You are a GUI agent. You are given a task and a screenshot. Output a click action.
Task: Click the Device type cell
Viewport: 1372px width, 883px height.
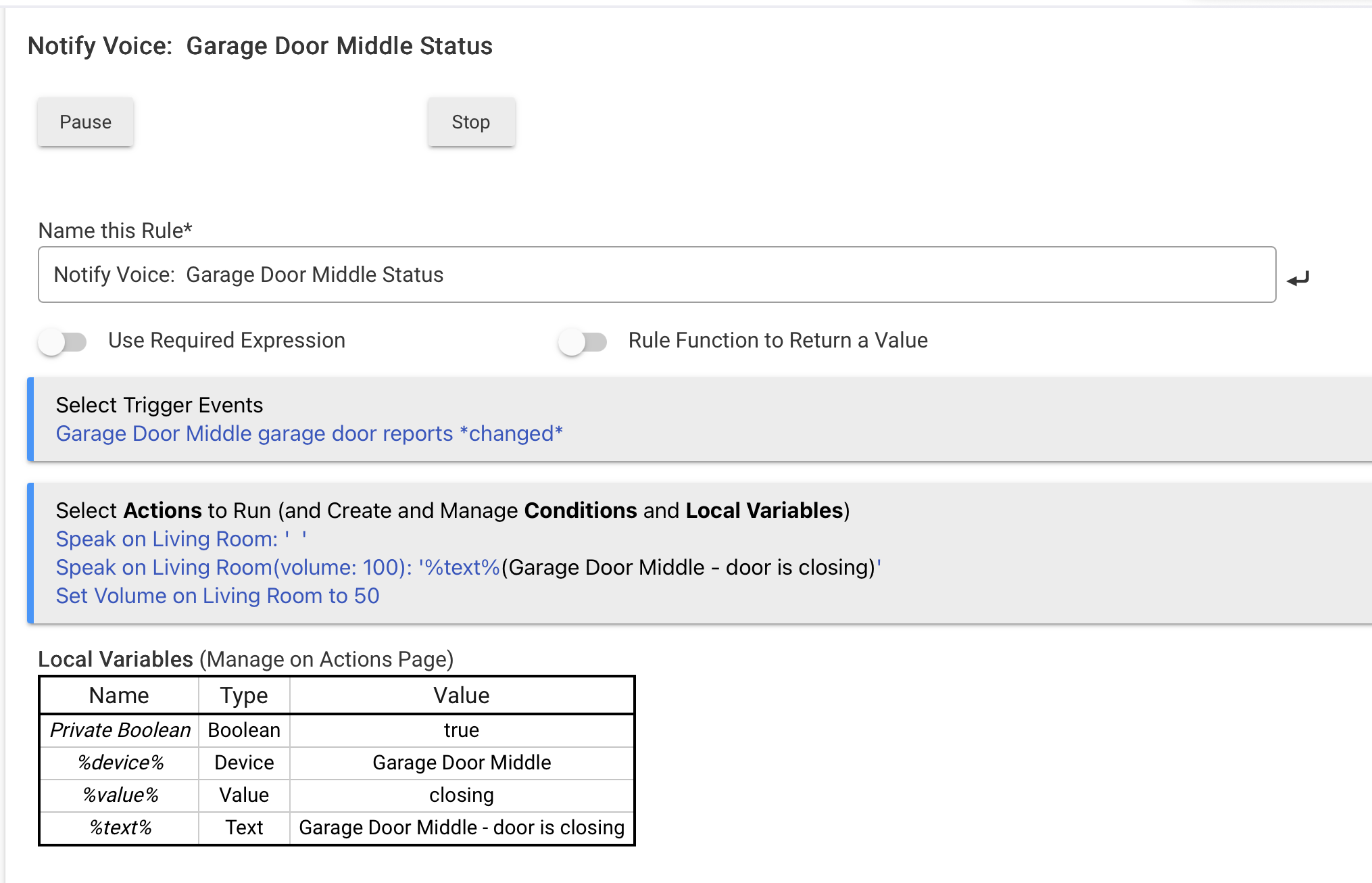pyautogui.click(x=244, y=763)
